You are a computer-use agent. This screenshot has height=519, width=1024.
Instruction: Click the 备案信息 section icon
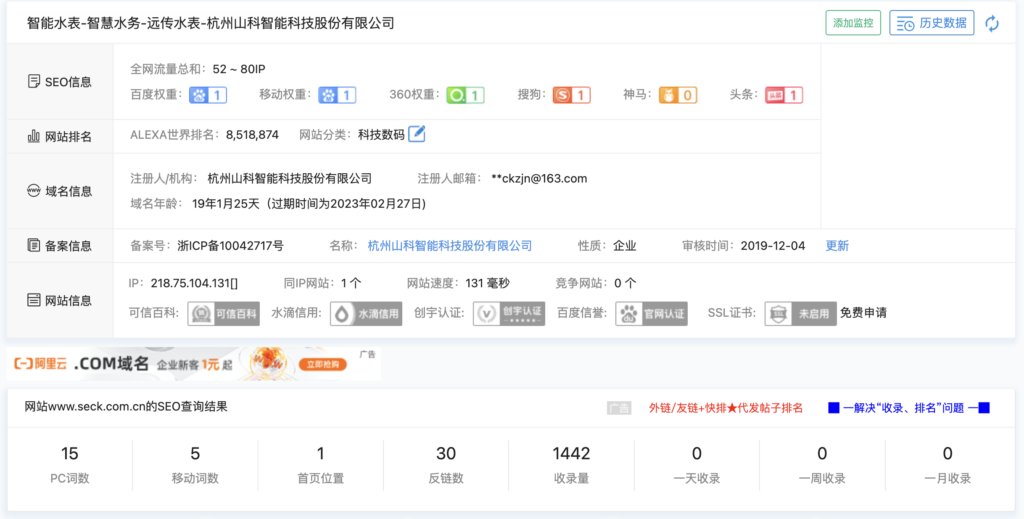pyautogui.click(x=34, y=245)
